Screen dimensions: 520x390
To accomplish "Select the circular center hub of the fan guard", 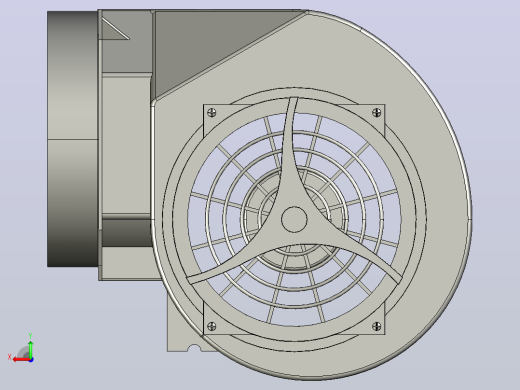I will (294, 219).
